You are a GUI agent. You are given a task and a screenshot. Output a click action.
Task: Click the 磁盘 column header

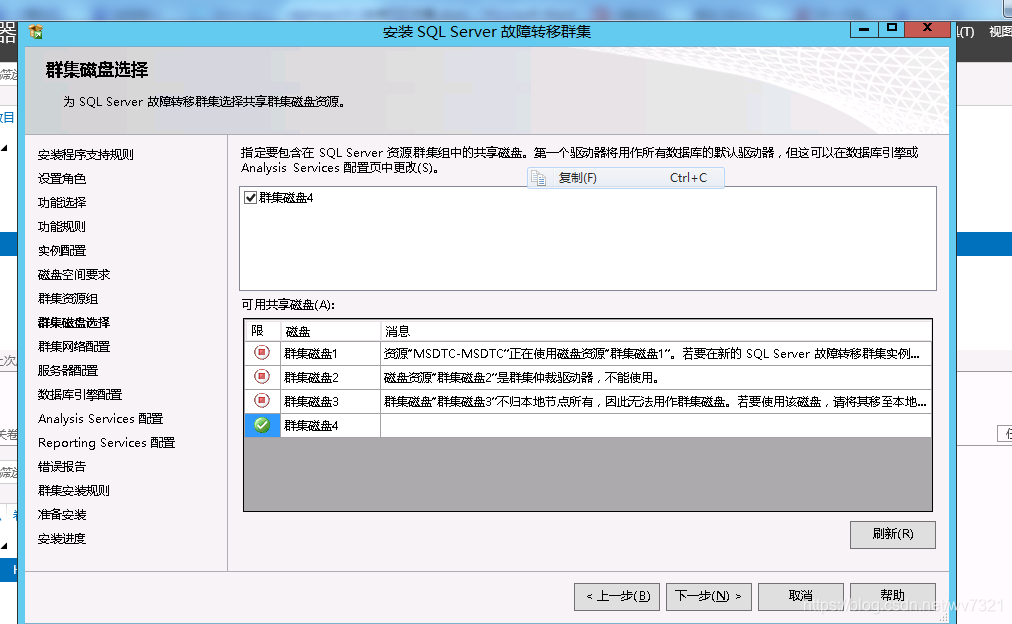(x=330, y=331)
